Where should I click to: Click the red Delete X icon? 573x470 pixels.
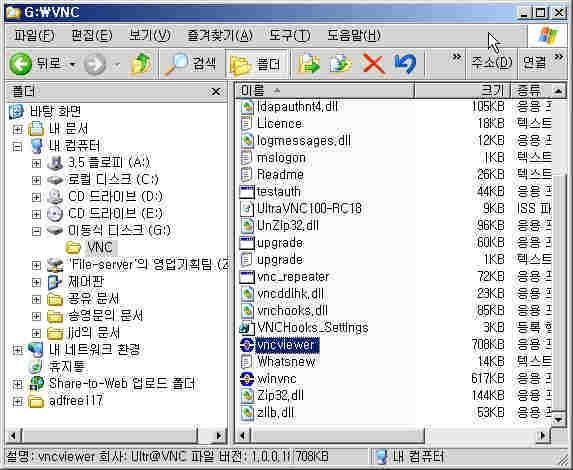point(373,64)
